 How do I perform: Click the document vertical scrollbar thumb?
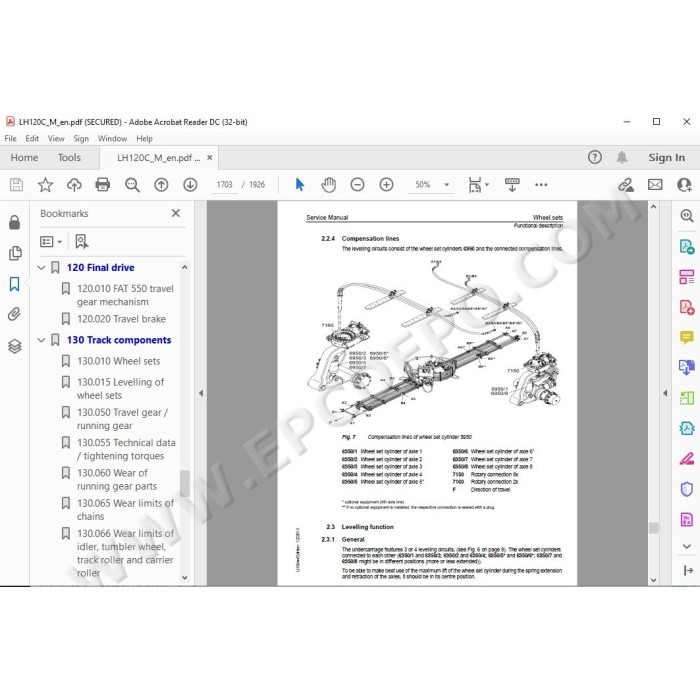pyautogui.click(x=654, y=528)
